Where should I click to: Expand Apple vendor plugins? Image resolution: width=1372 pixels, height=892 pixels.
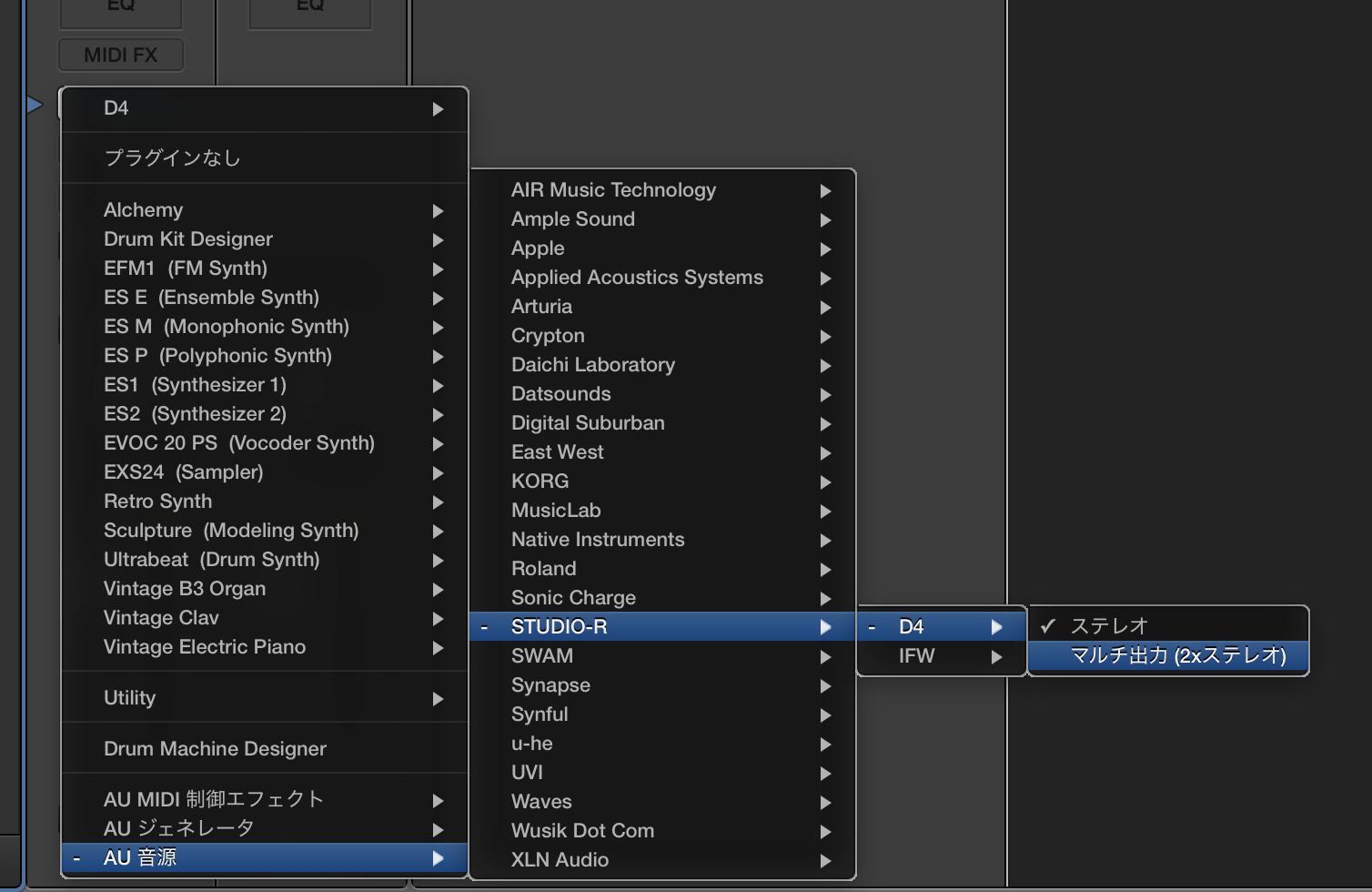663,248
